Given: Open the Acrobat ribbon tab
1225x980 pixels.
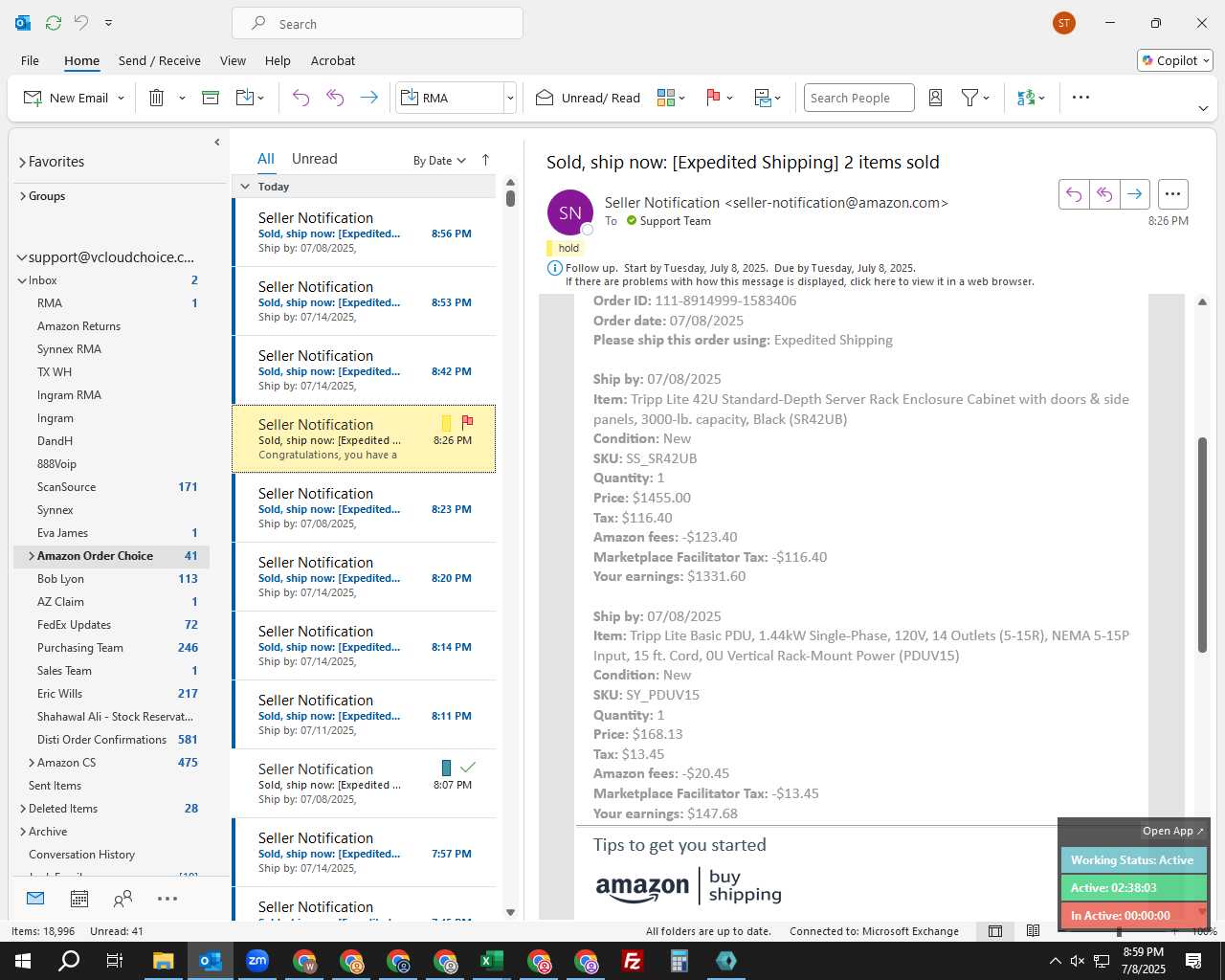Looking at the screenshot, I should pyautogui.click(x=333, y=60).
